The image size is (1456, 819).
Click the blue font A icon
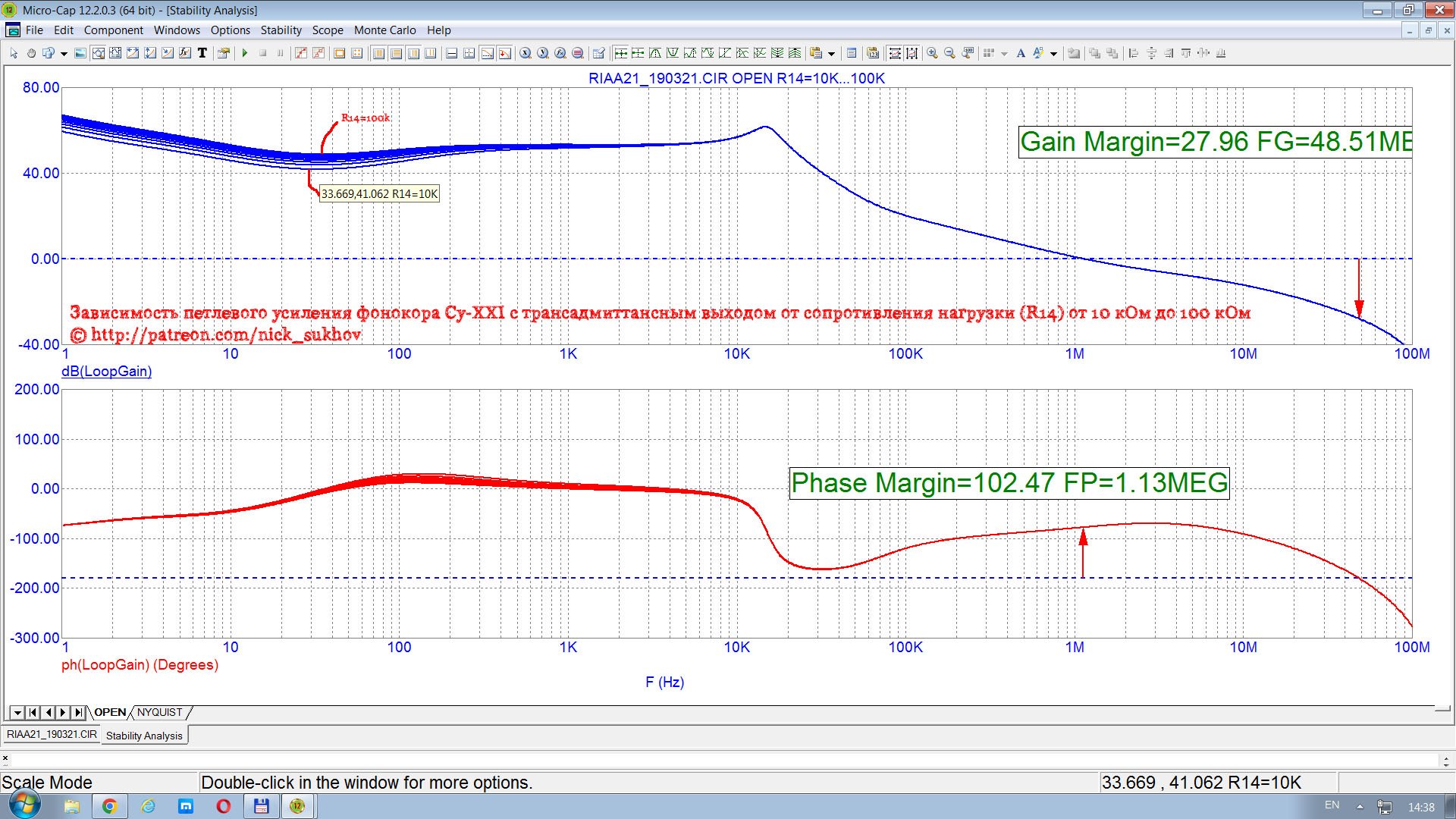click(x=1021, y=53)
